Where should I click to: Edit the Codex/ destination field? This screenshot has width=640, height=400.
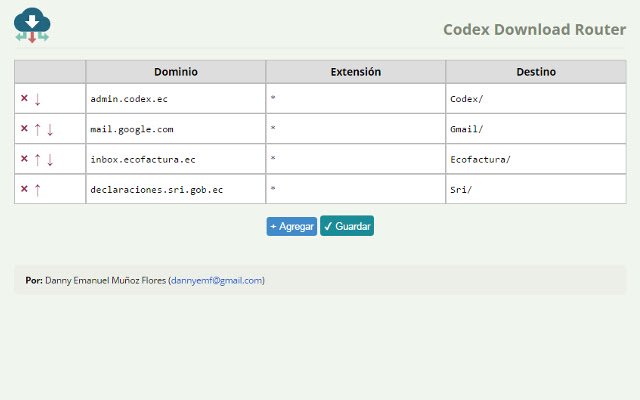[536, 99]
